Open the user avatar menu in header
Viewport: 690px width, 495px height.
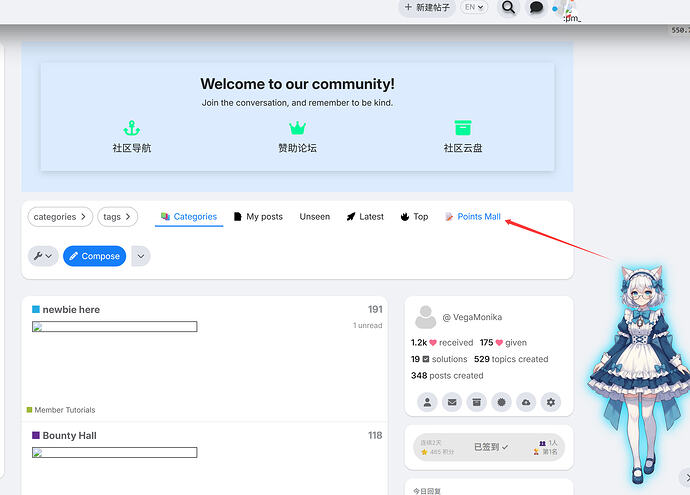coord(568,10)
